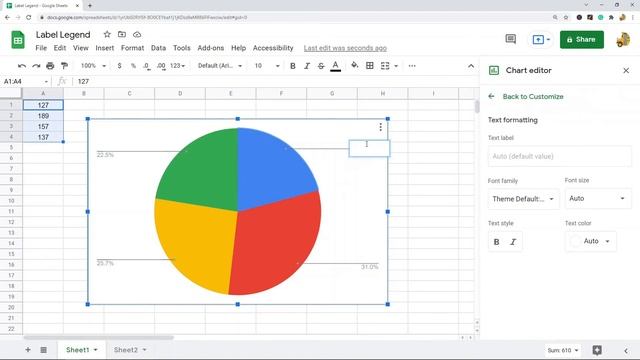Toggle Bold under Text style in Chart editor
The image size is (640, 360).
(496, 242)
